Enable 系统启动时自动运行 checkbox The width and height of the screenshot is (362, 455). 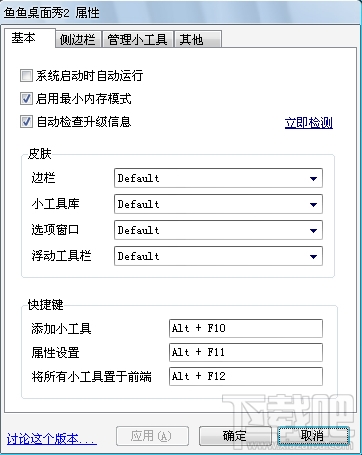(x=26, y=76)
